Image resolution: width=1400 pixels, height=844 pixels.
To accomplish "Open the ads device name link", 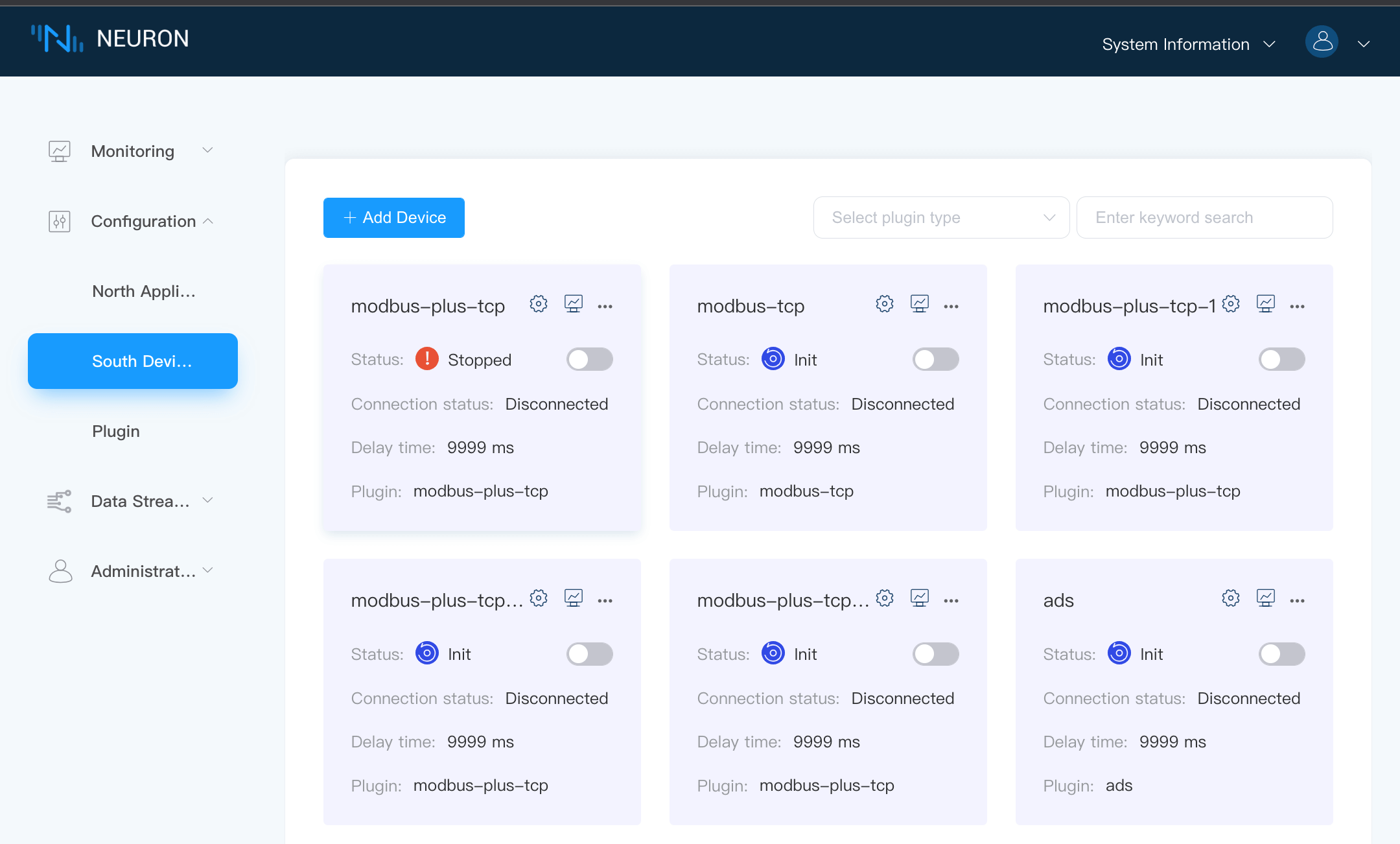I will 1058,600.
